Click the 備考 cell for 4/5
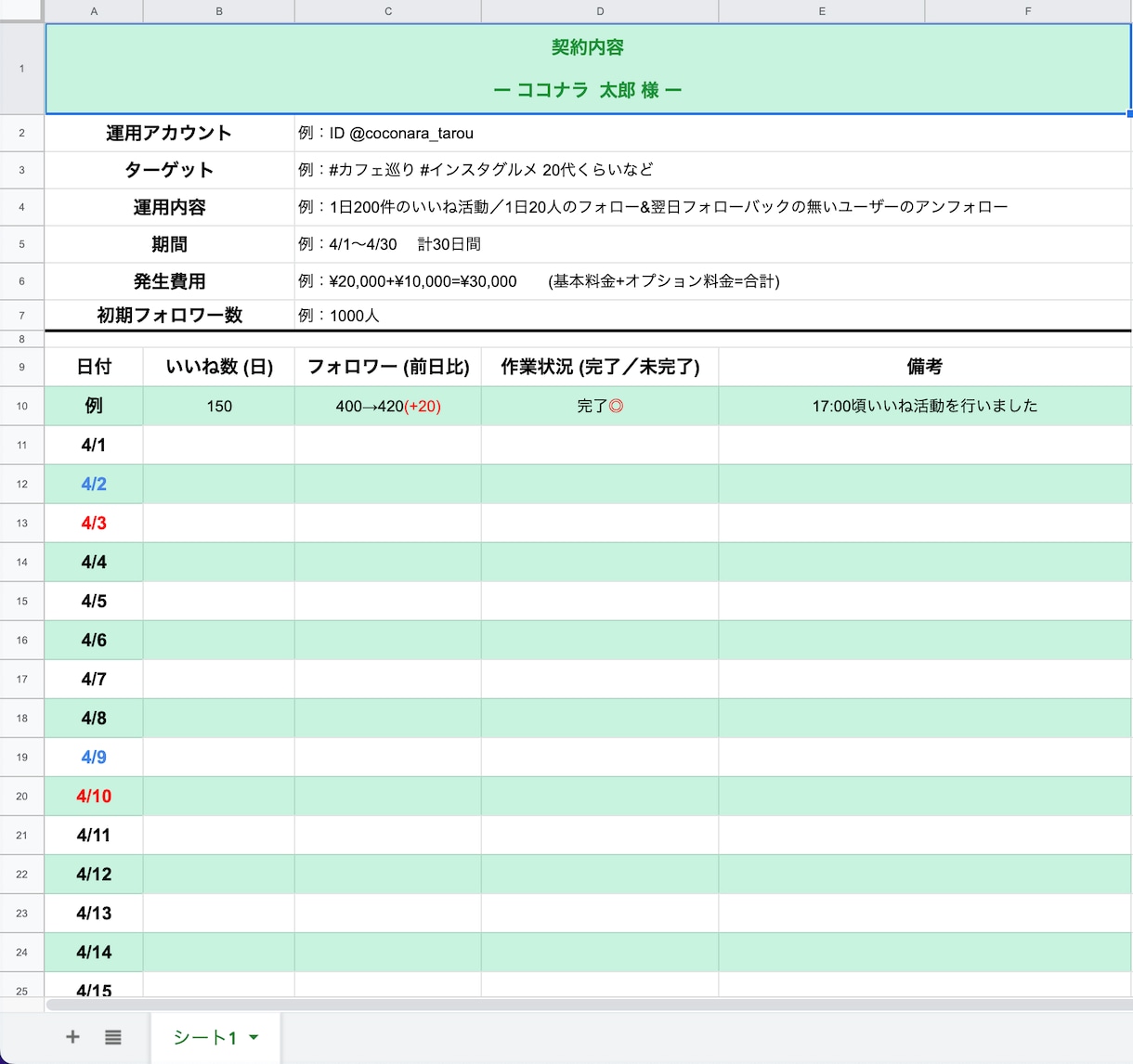Viewport: 1133px width, 1064px height. click(x=925, y=601)
